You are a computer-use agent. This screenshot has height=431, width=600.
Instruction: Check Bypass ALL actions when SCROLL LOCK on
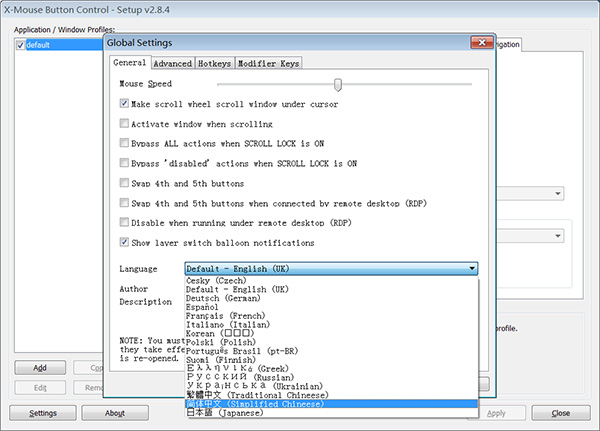point(124,143)
